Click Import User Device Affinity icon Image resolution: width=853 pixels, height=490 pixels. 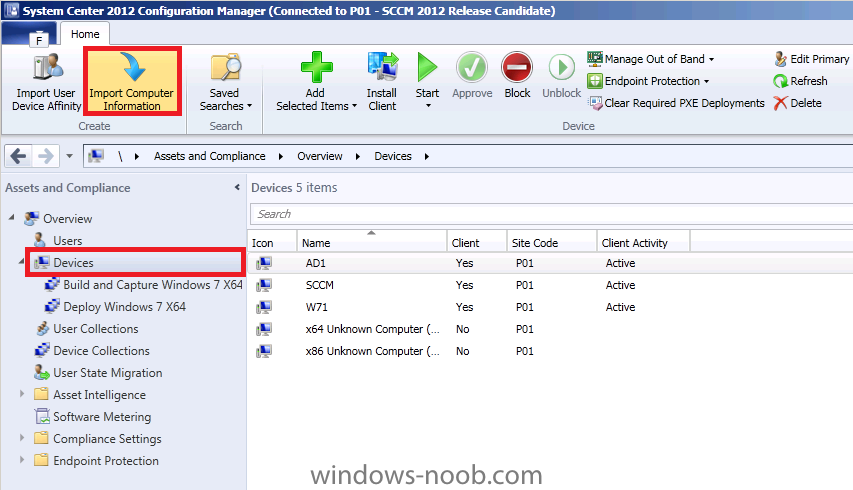pos(47,67)
